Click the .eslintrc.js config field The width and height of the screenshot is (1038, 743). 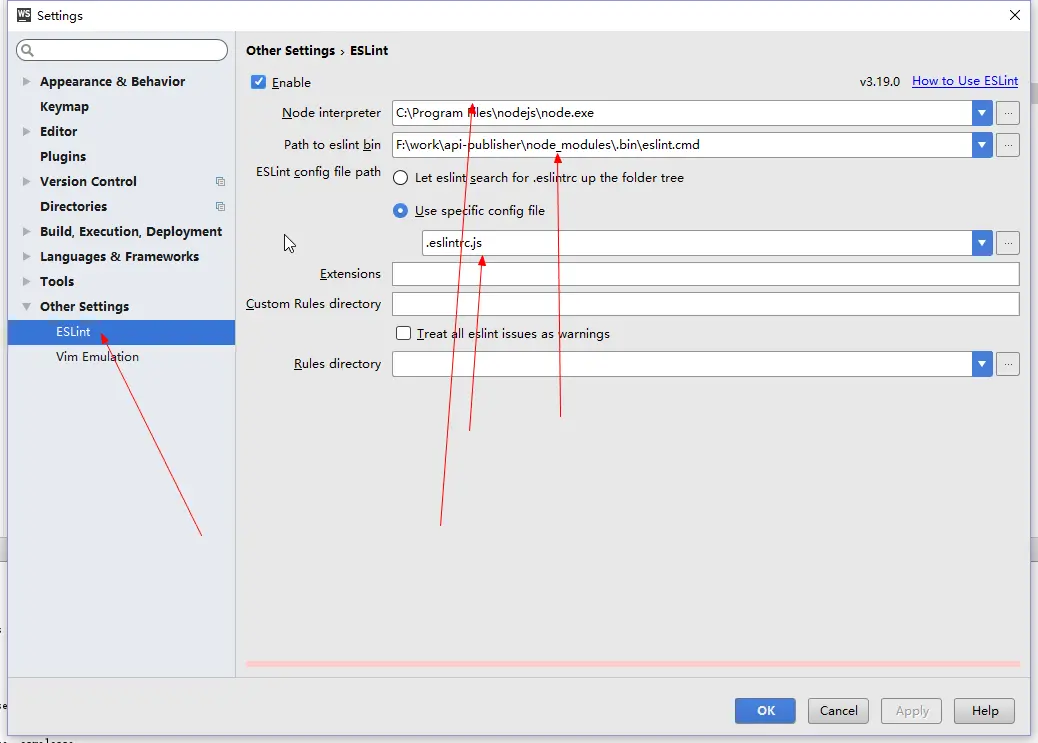point(698,243)
